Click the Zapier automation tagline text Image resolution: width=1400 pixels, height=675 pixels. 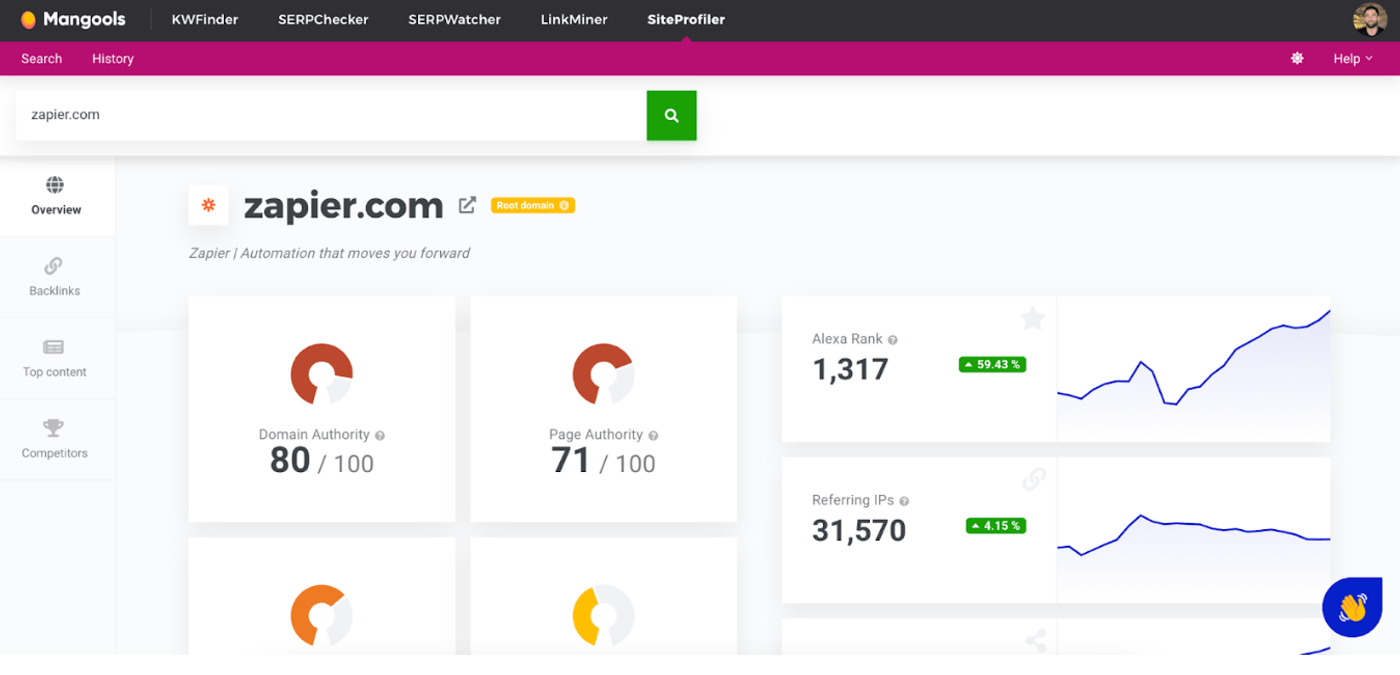point(329,254)
